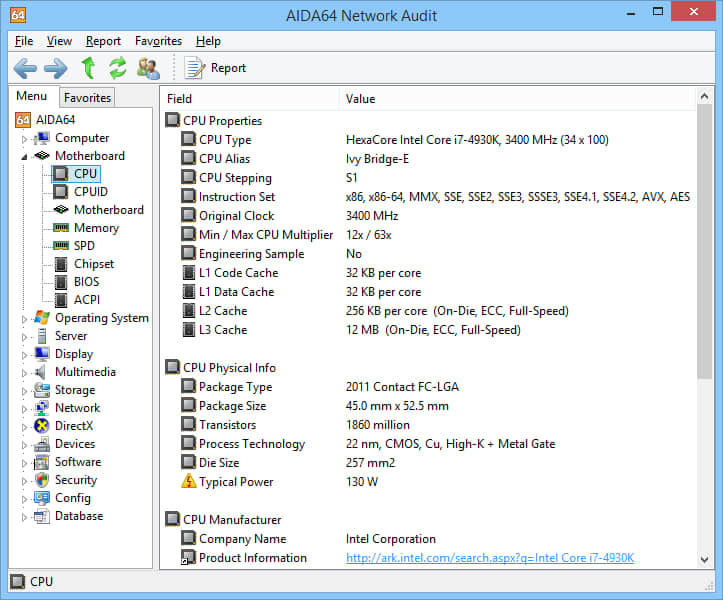The image size is (723, 600).
Task: Open the Report menu
Action: [103, 41]
